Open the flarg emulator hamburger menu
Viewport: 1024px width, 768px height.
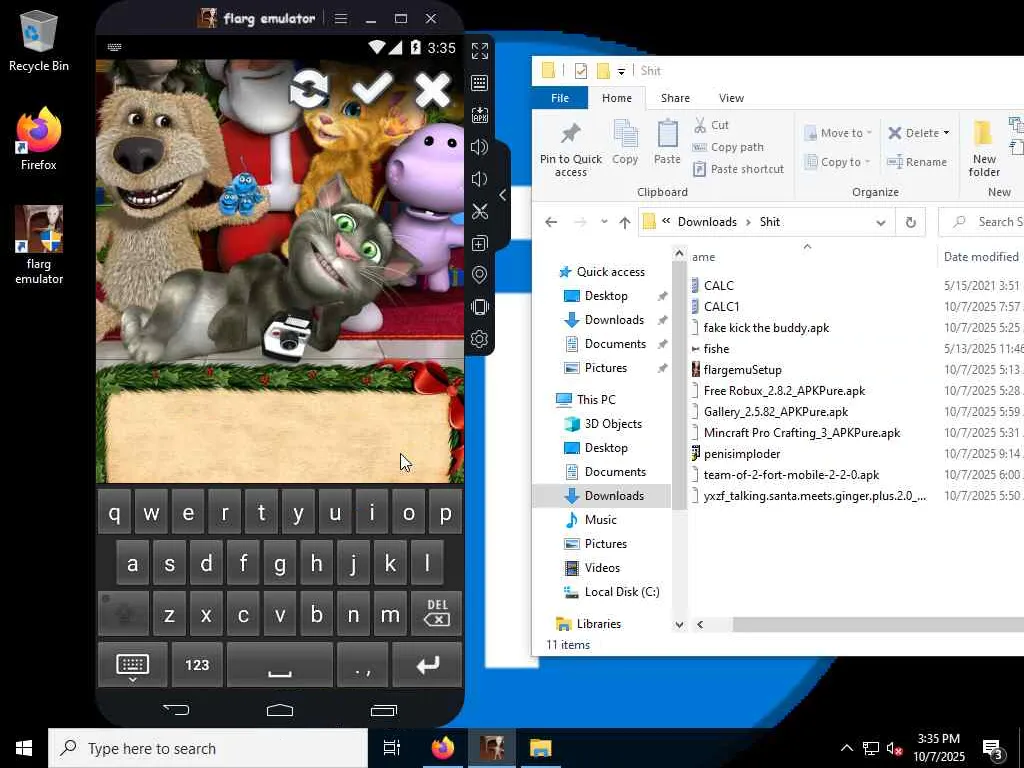coord(341,18)
